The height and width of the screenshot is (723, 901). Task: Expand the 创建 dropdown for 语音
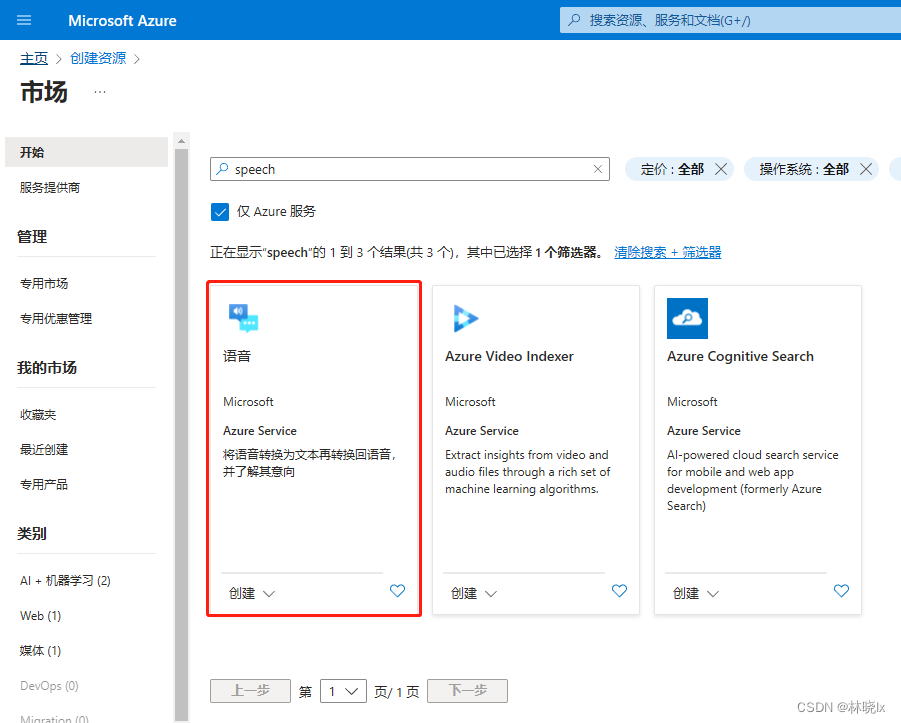(252, 593)
